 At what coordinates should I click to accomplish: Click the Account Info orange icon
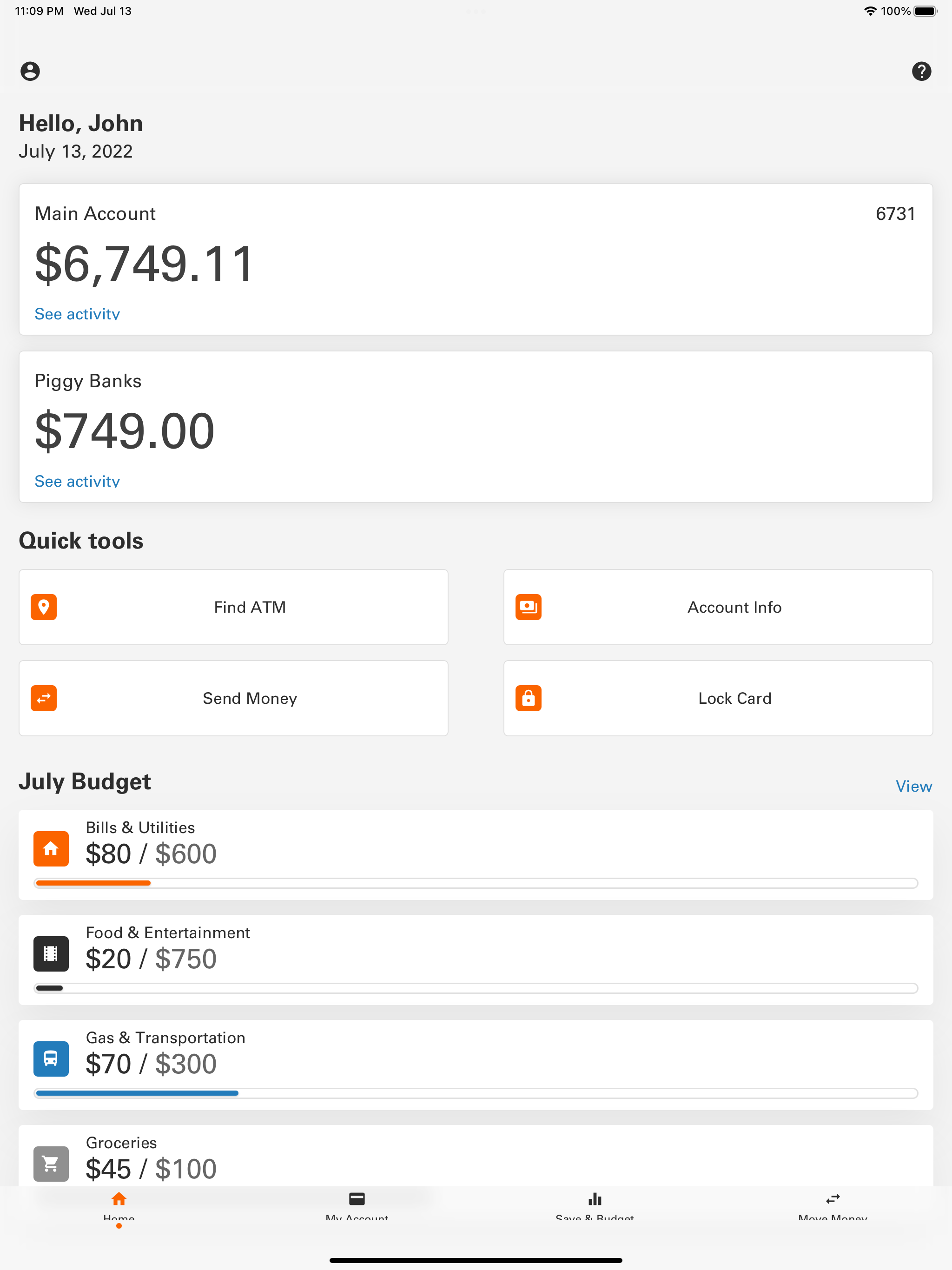click(528, 607)
